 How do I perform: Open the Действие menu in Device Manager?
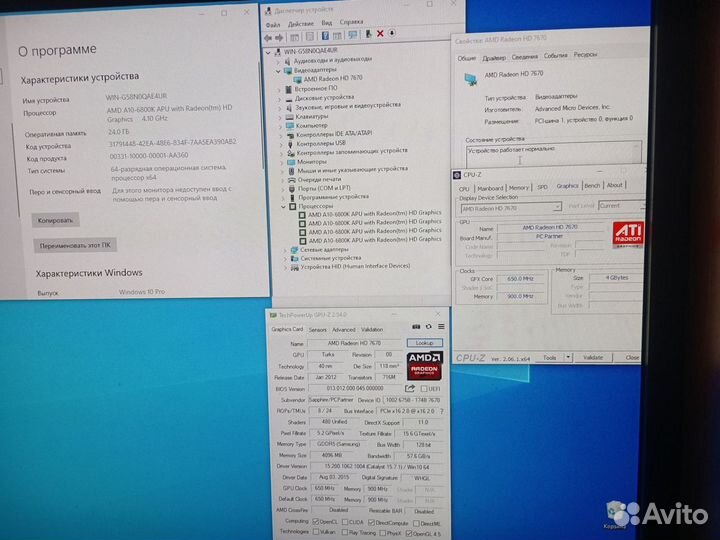pyautogui.click(x=300, y=22)
